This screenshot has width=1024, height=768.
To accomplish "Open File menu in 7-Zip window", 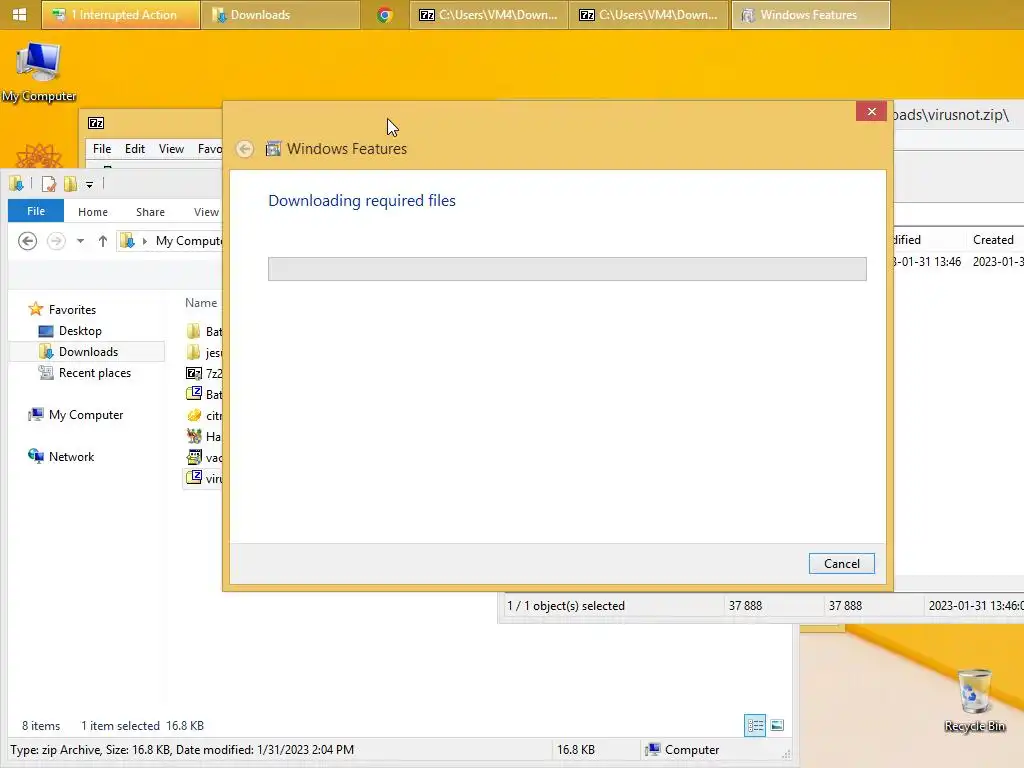I will coord(102,149).
